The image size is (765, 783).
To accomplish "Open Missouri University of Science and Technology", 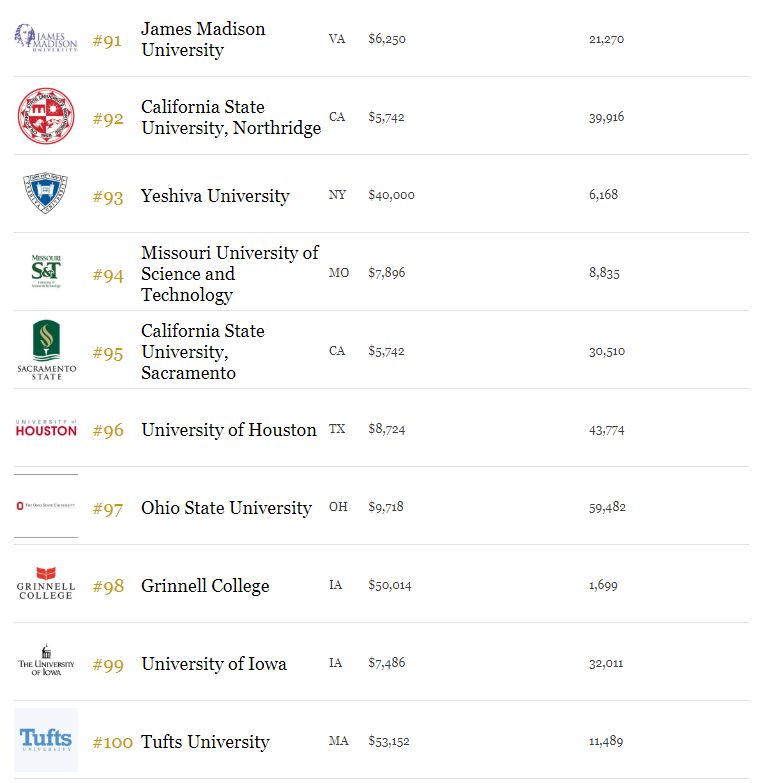I will [x=229, y=273].
